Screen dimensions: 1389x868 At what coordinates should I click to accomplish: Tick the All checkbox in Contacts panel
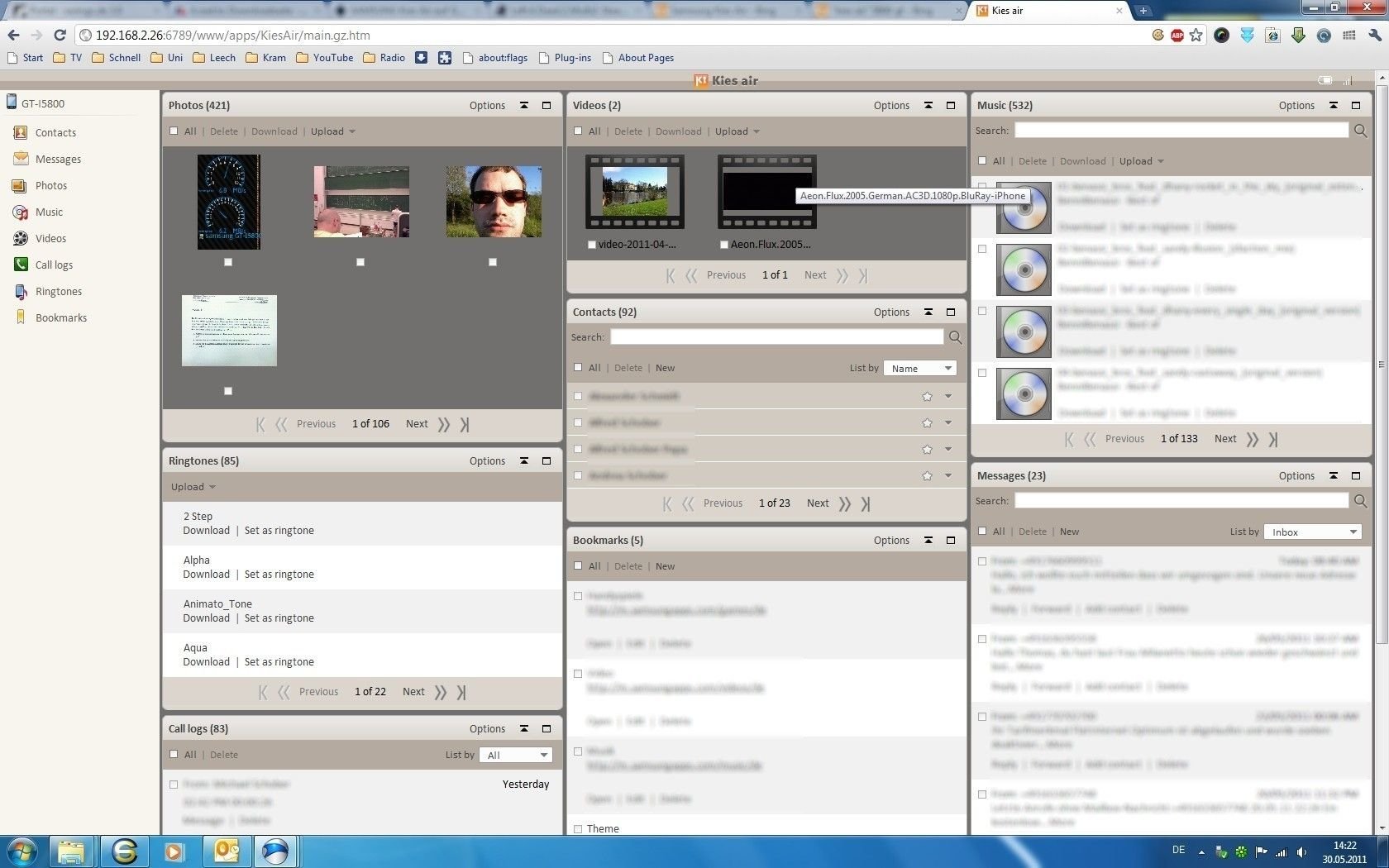point(578,367)
